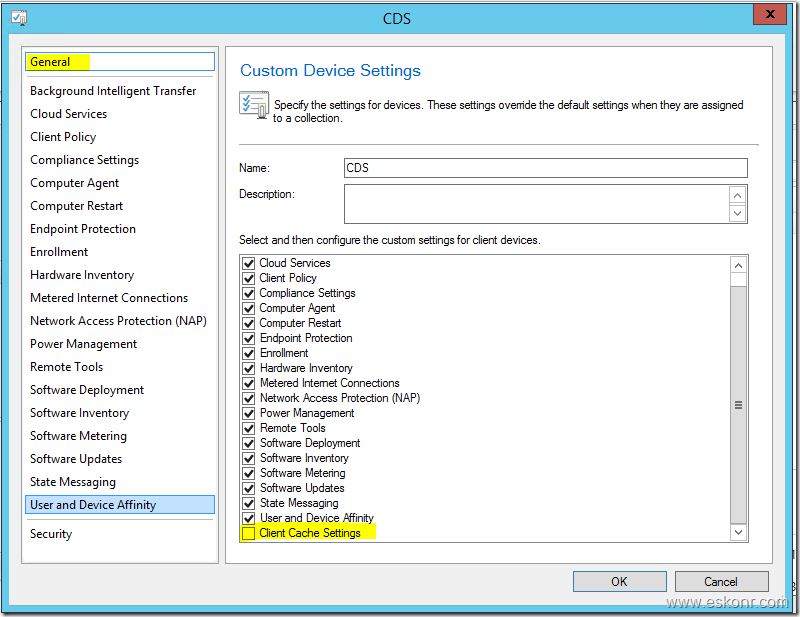Click description box scroll-down arrow
Screen dimensions: 800x617
pyautogui.click(x=738, y=213)
